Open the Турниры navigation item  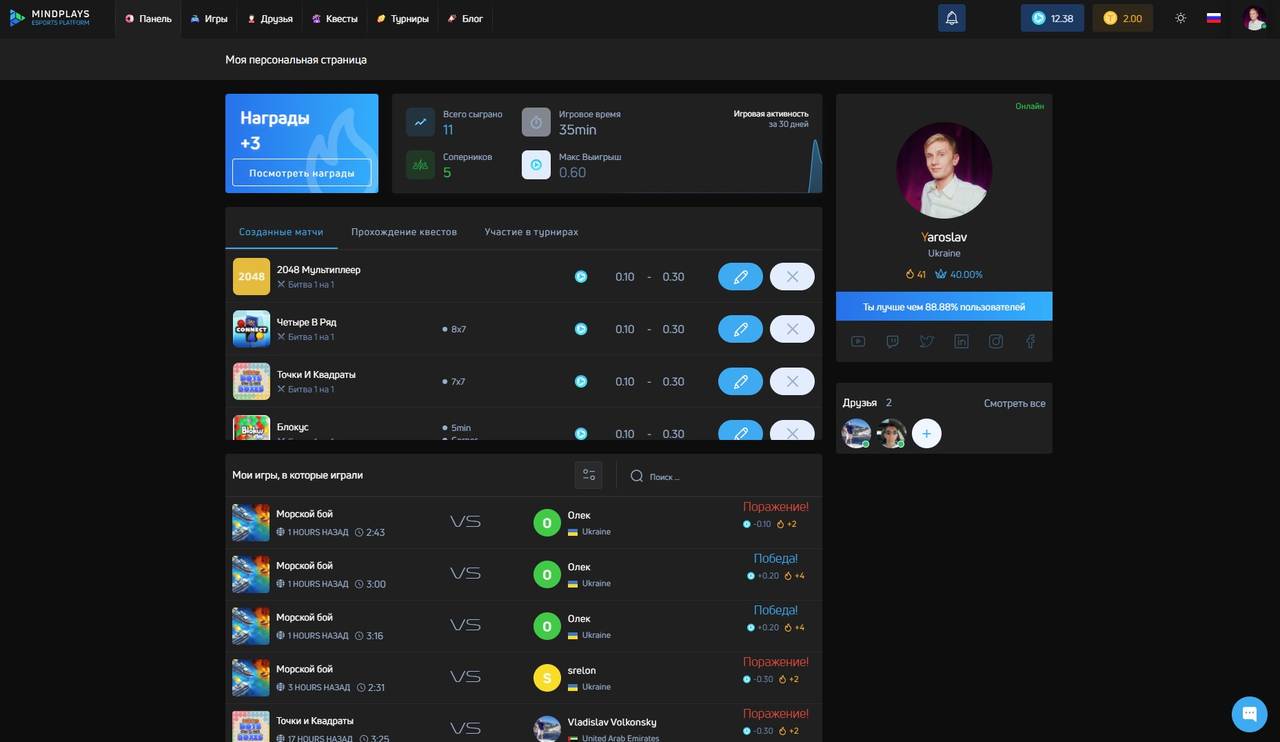(403, 18)
